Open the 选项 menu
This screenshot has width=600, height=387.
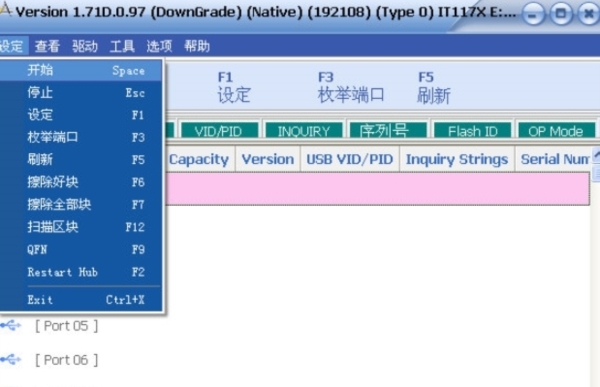pyautogui.click(x=159, y=46)
